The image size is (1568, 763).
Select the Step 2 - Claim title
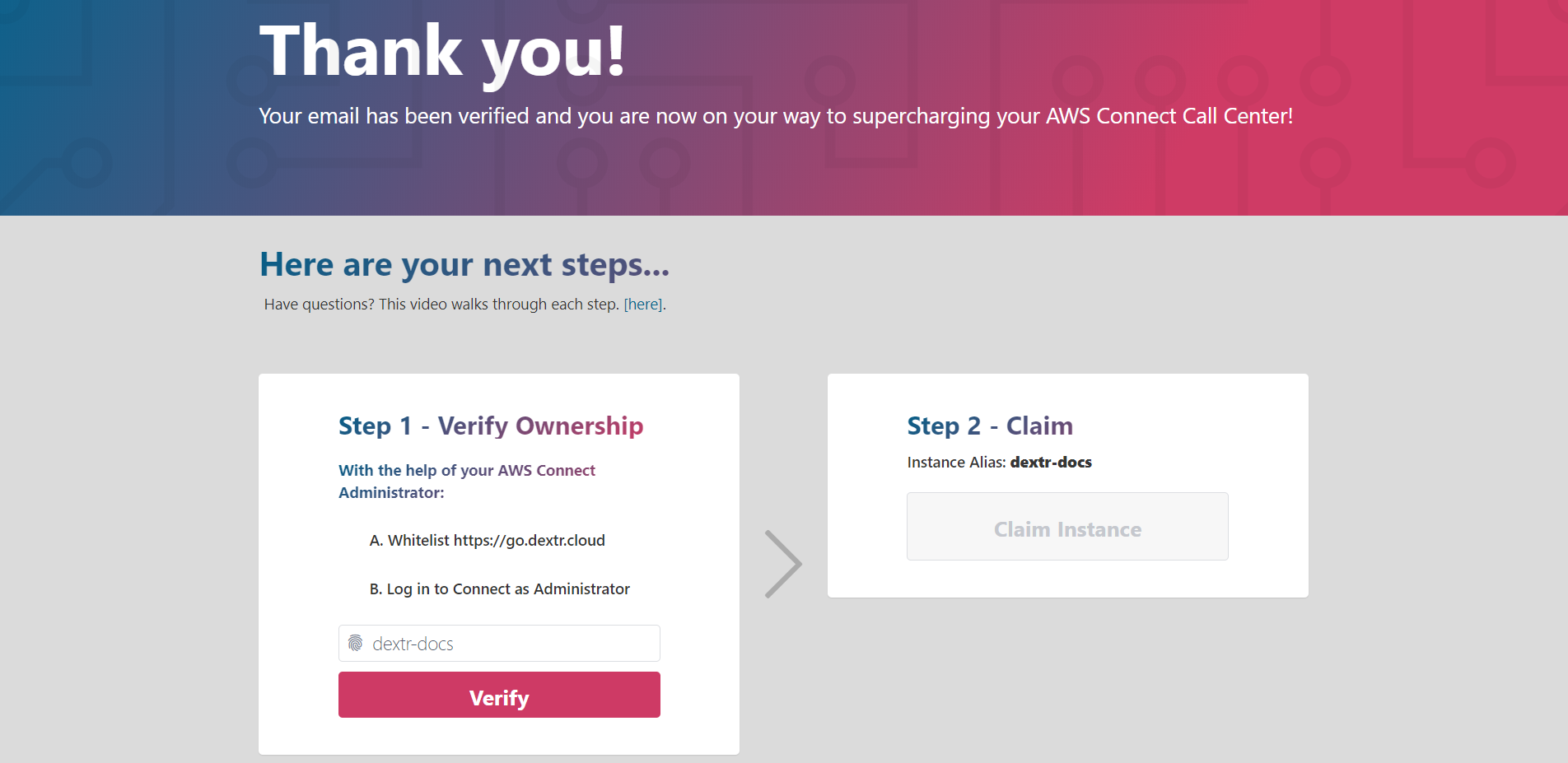[x=990, y=426]
